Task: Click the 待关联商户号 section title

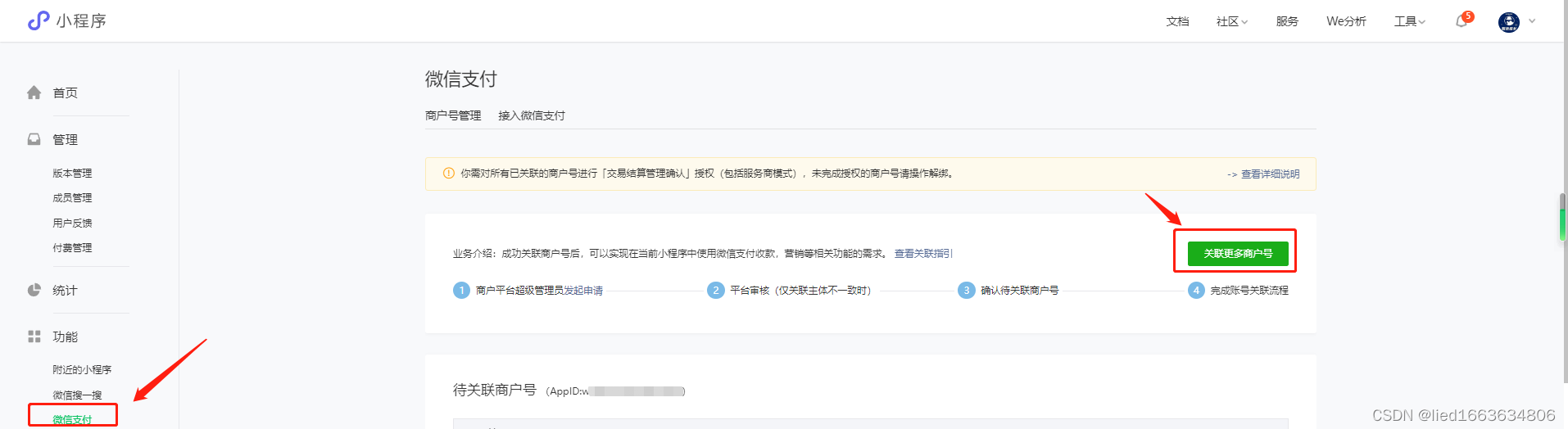Action: click(x=495, y=390)
